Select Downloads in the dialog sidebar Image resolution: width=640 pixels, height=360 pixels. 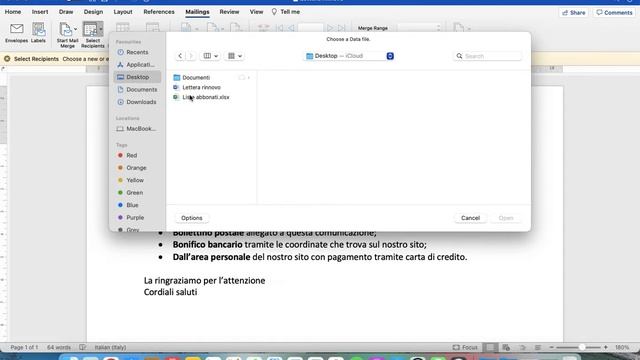138,102
